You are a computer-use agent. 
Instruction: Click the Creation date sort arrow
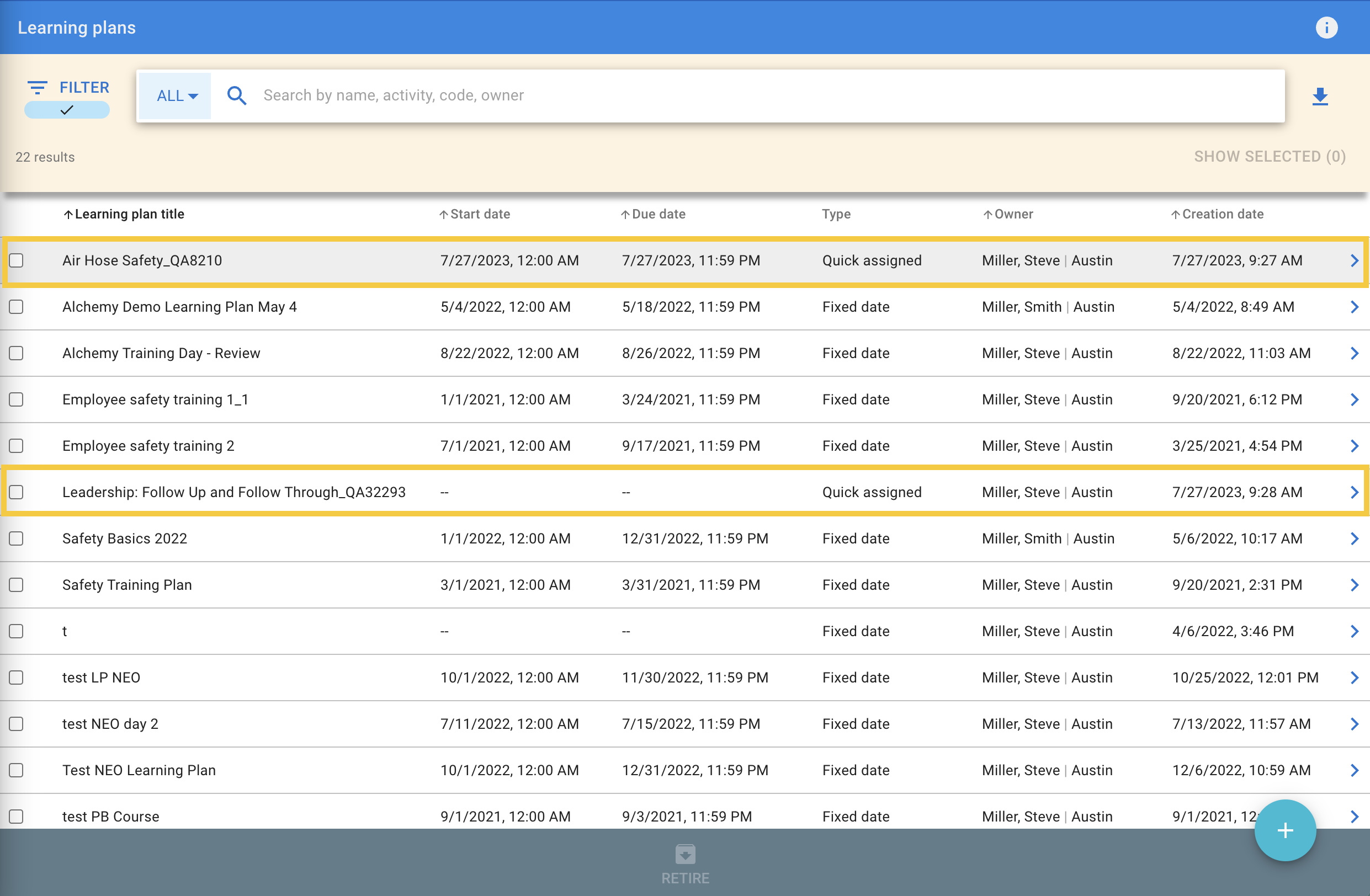1176,215
